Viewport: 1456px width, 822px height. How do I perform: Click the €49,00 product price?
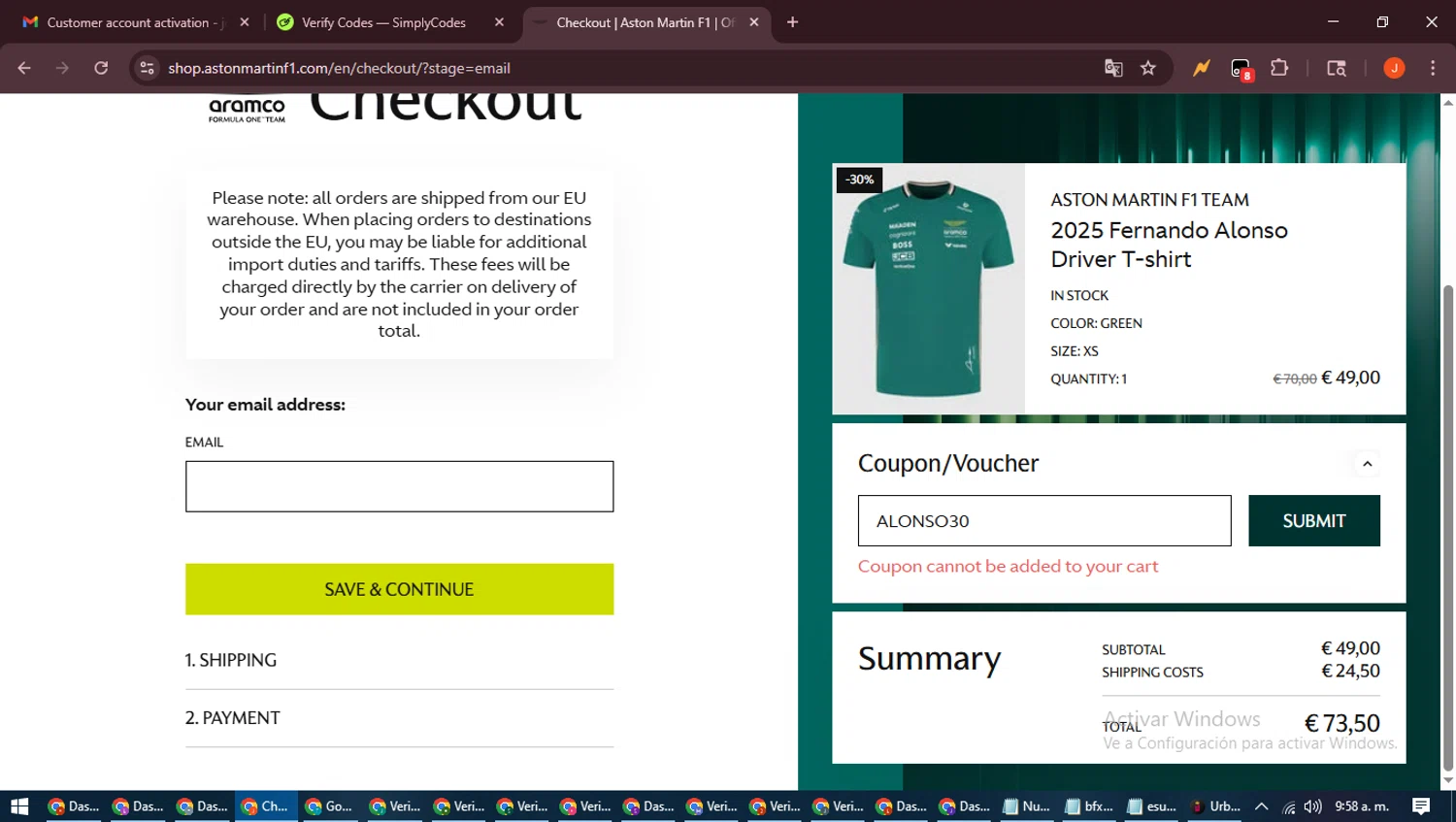[1350, 378]
